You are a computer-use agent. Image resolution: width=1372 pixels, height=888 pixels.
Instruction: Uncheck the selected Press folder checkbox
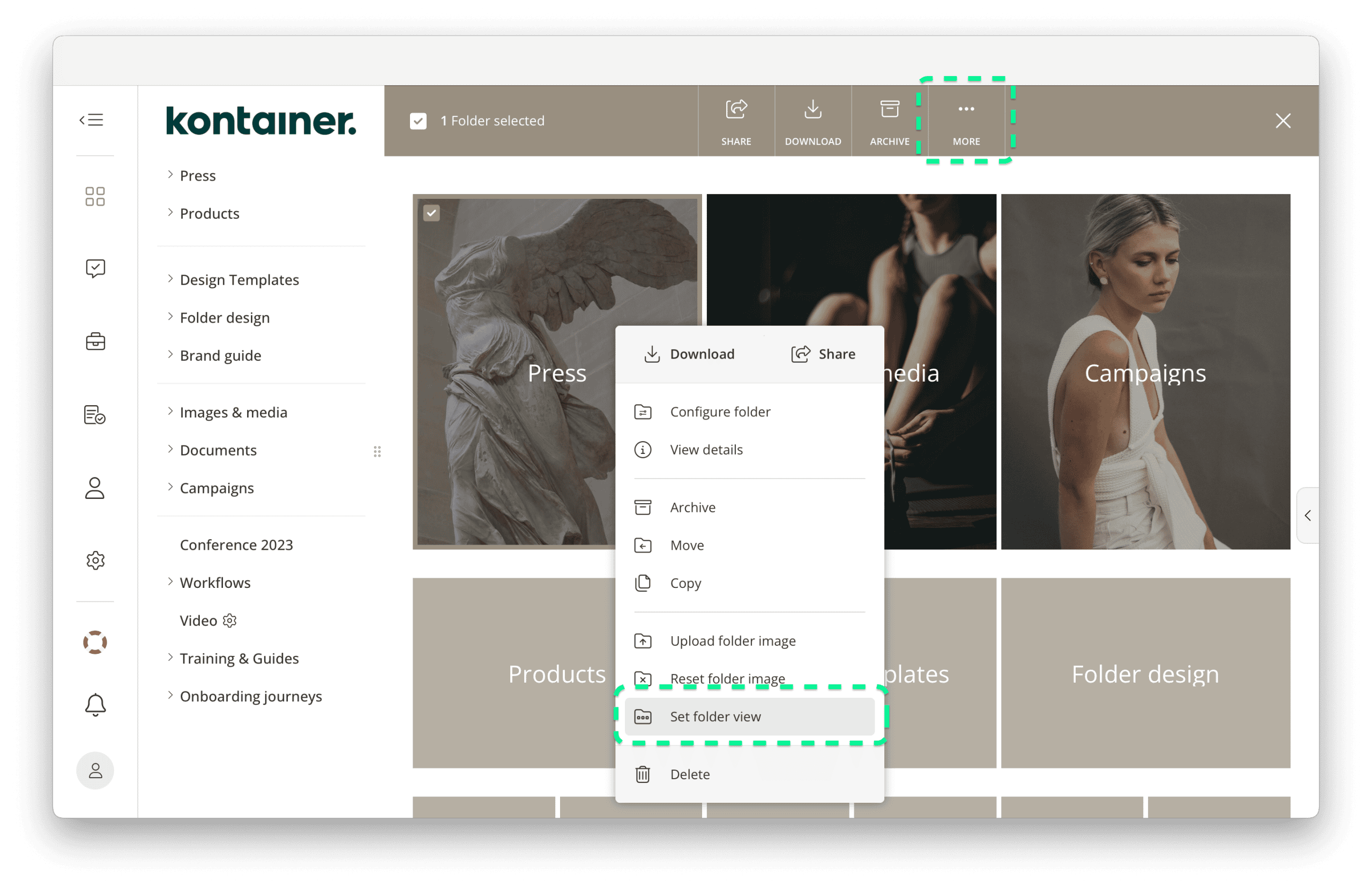tap(431, 213)
